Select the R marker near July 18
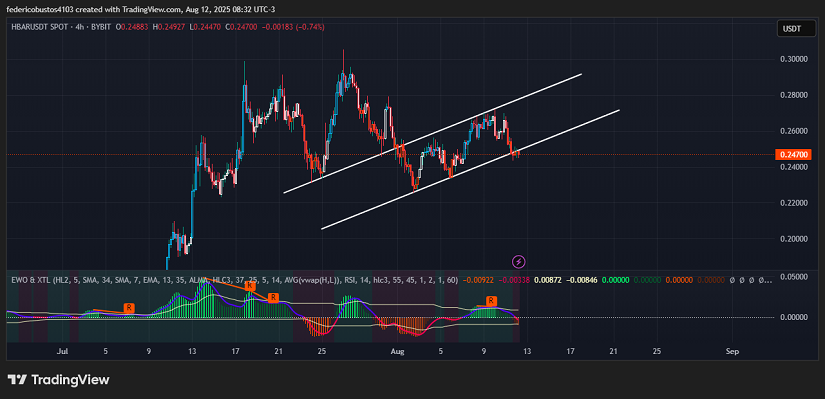The height and width of the screenshot is (399, 825). point(250,286)
